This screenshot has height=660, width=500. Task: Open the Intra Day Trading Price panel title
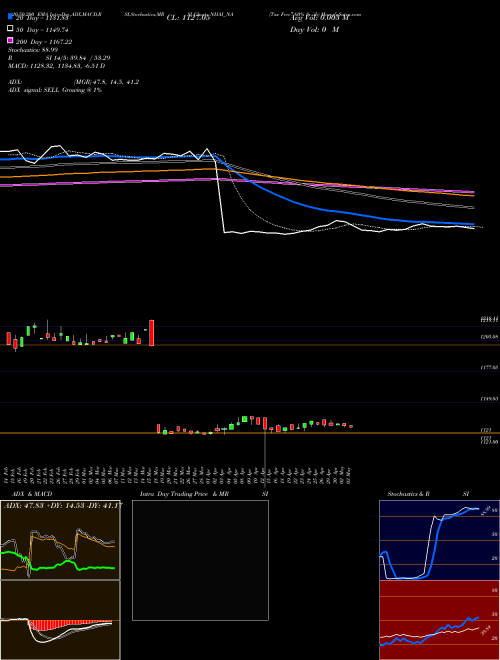[x=204, y=494]
